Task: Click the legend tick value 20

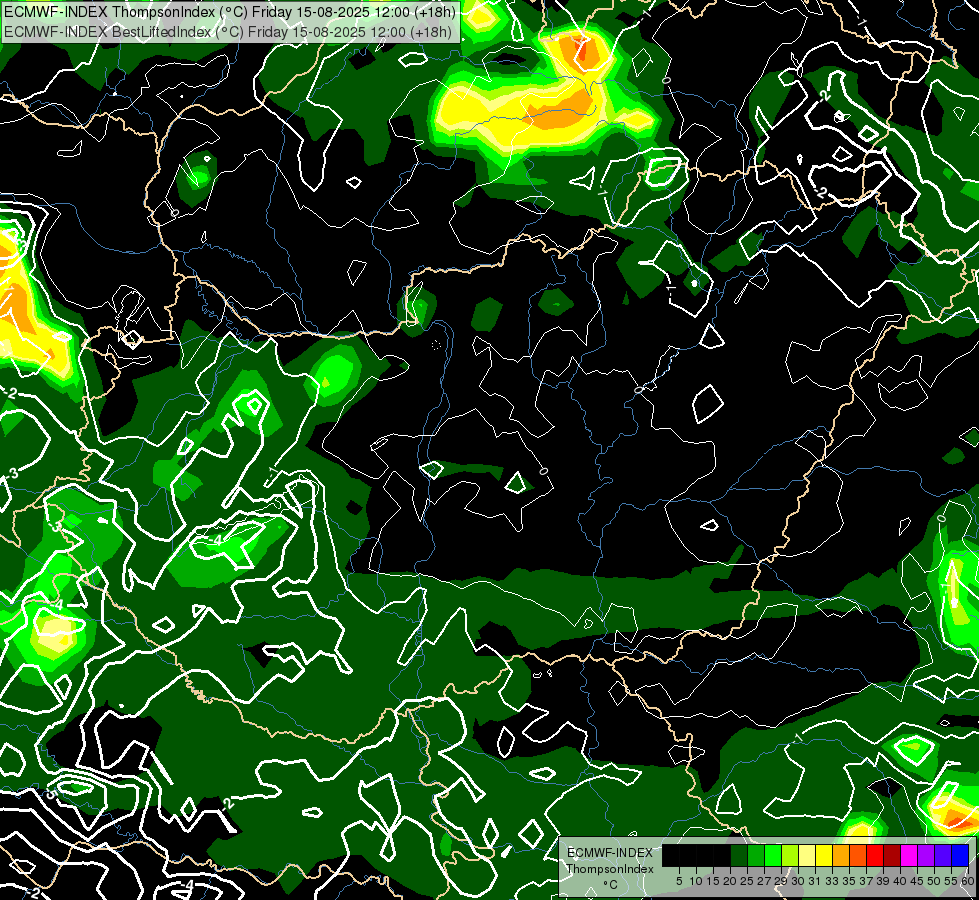Action: click(731, 881)
